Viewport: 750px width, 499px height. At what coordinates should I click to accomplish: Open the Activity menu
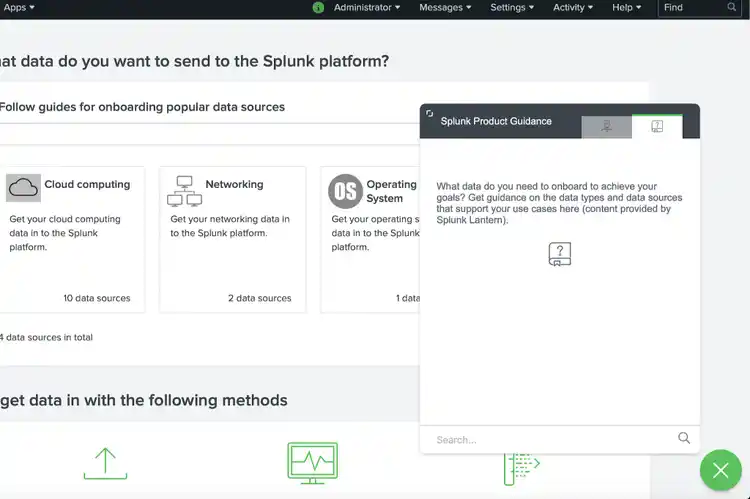click(573, 7)
